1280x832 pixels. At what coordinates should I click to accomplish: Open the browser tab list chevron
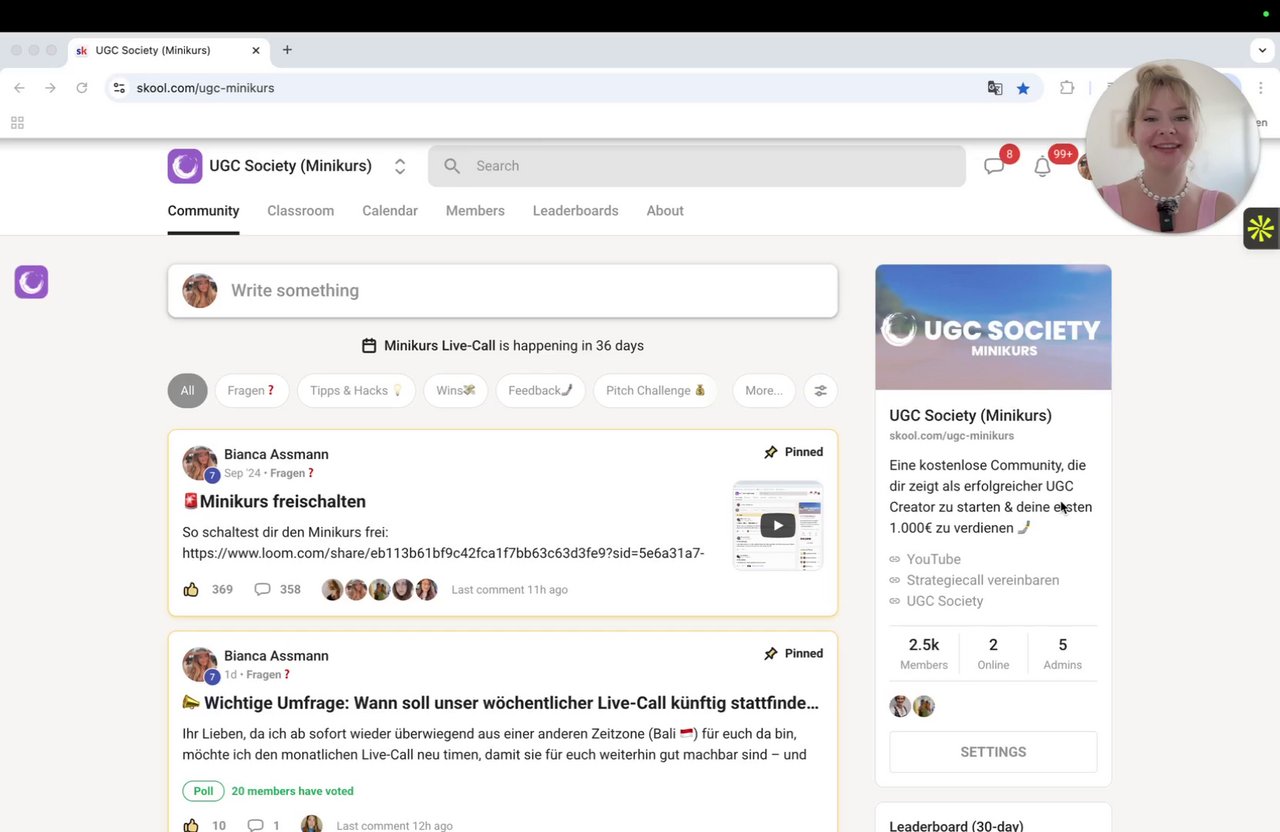[x=1263, y=50]
